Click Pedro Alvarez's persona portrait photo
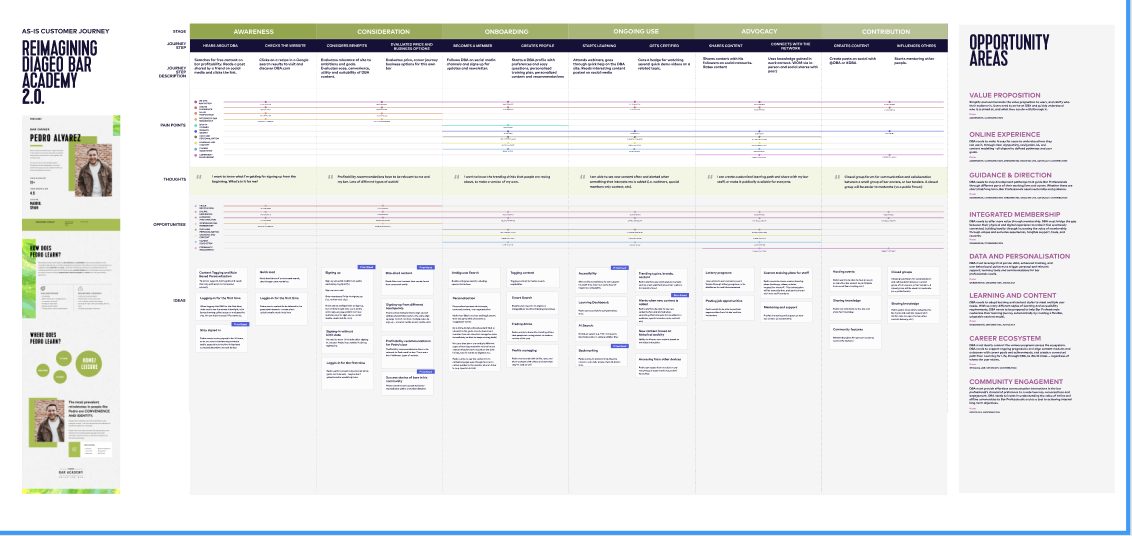 (93, 170)
